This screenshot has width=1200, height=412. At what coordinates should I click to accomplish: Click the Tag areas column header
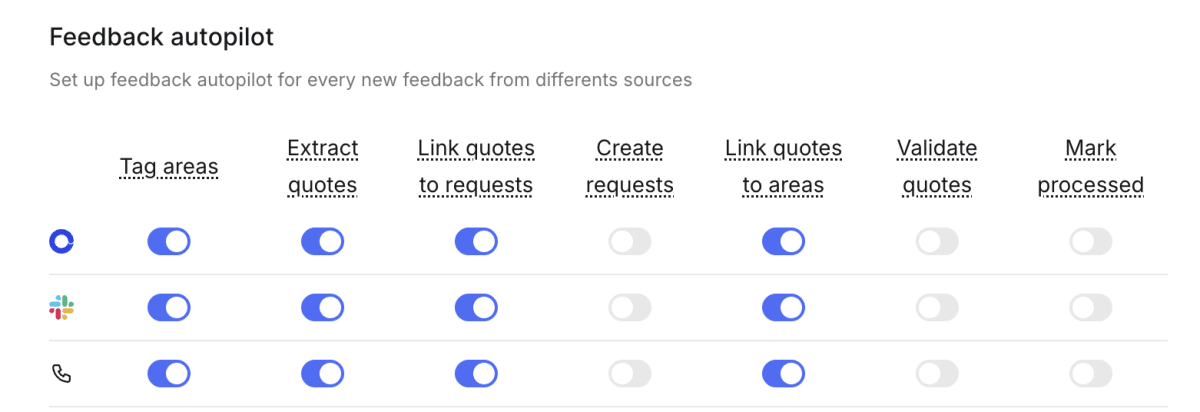click(169, 167)
